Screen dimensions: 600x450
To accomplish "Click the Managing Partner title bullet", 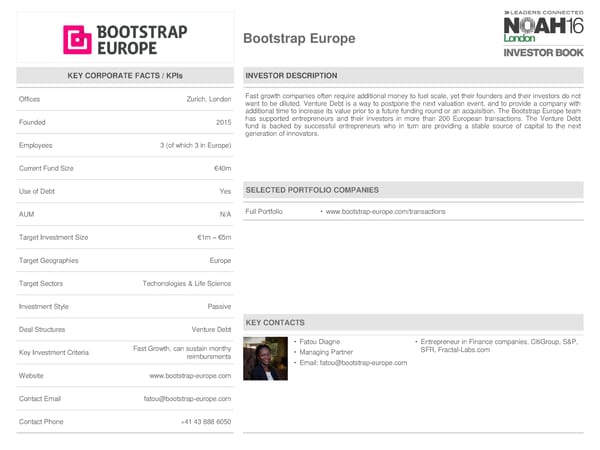I will 326,352.
